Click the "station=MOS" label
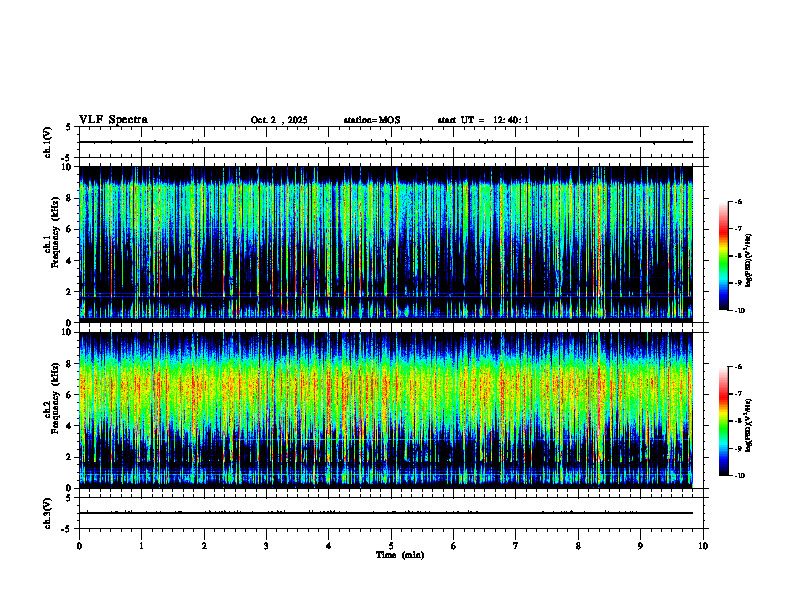Screen dimensions: 792x612 point(372,120)
